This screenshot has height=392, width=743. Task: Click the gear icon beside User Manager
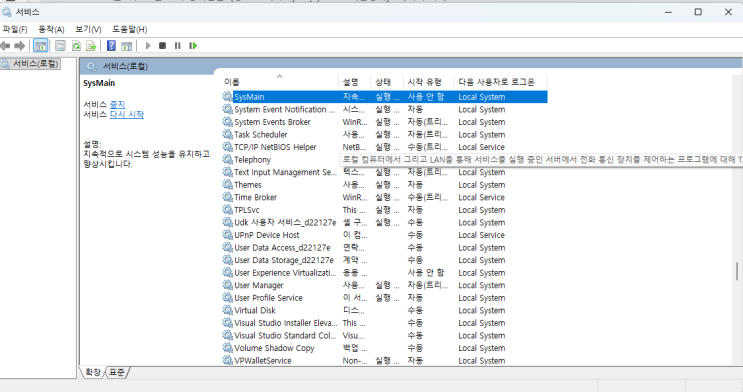(227, 285)
